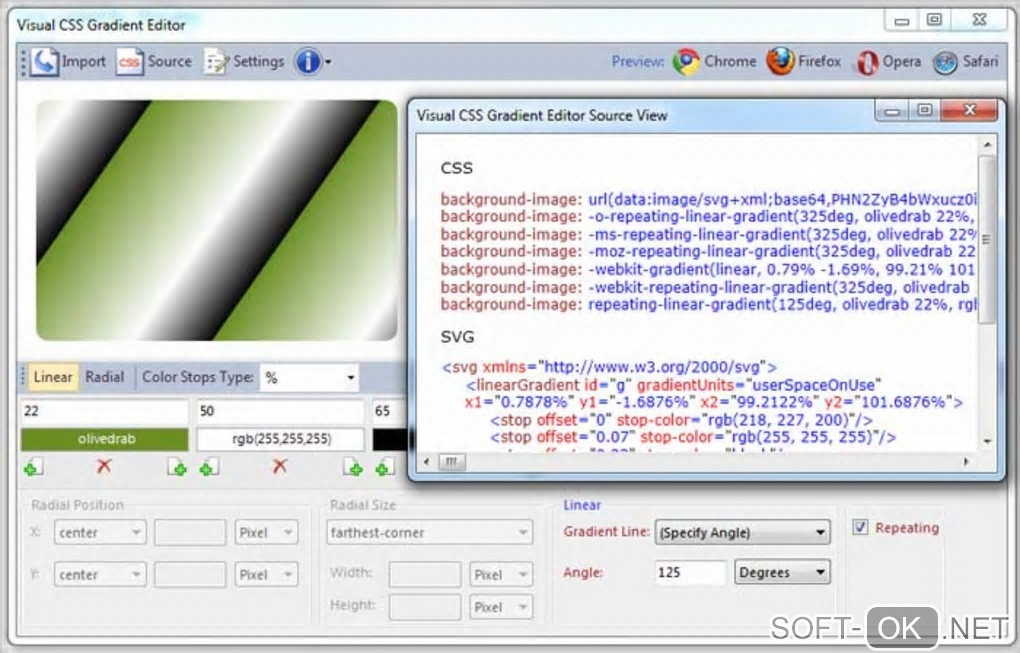Preview the gradient in Firefox
Viewport: 1020px width, 653px height.
tap(780, 62)
